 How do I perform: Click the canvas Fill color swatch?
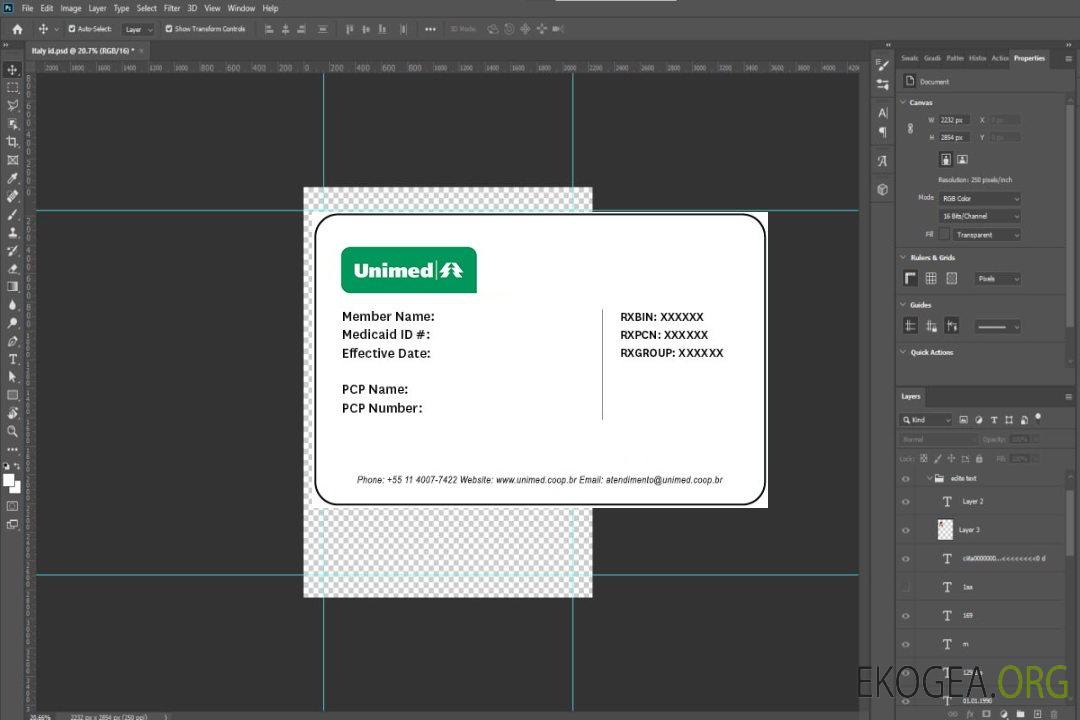944,235
